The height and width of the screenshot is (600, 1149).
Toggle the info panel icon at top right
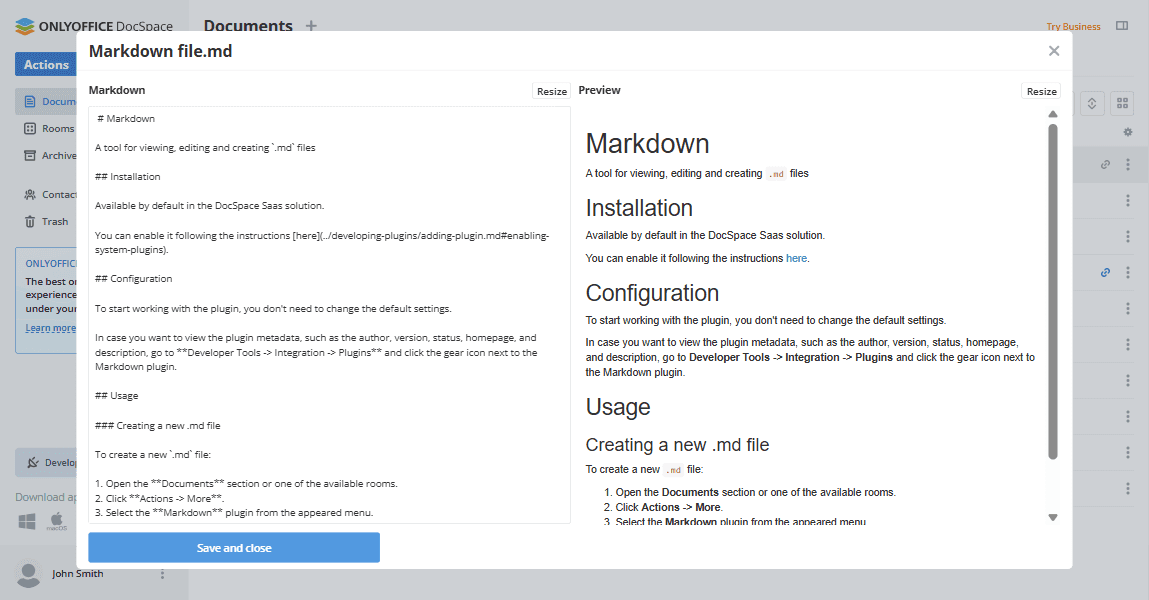(1122, 26)
